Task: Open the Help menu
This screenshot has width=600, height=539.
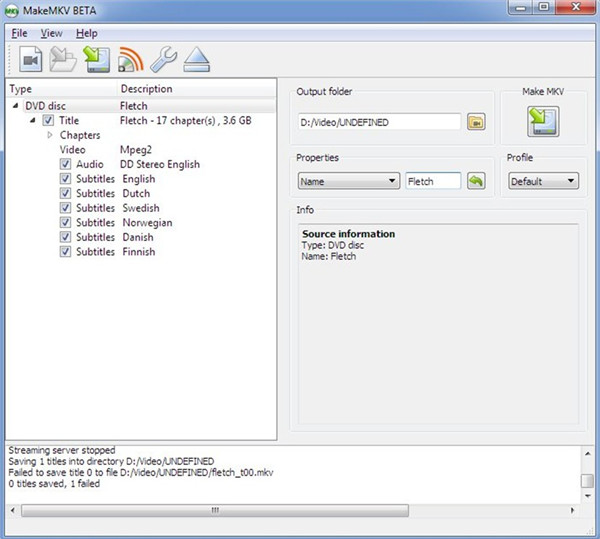Action: pyautogui.click(x=86, y=33)
